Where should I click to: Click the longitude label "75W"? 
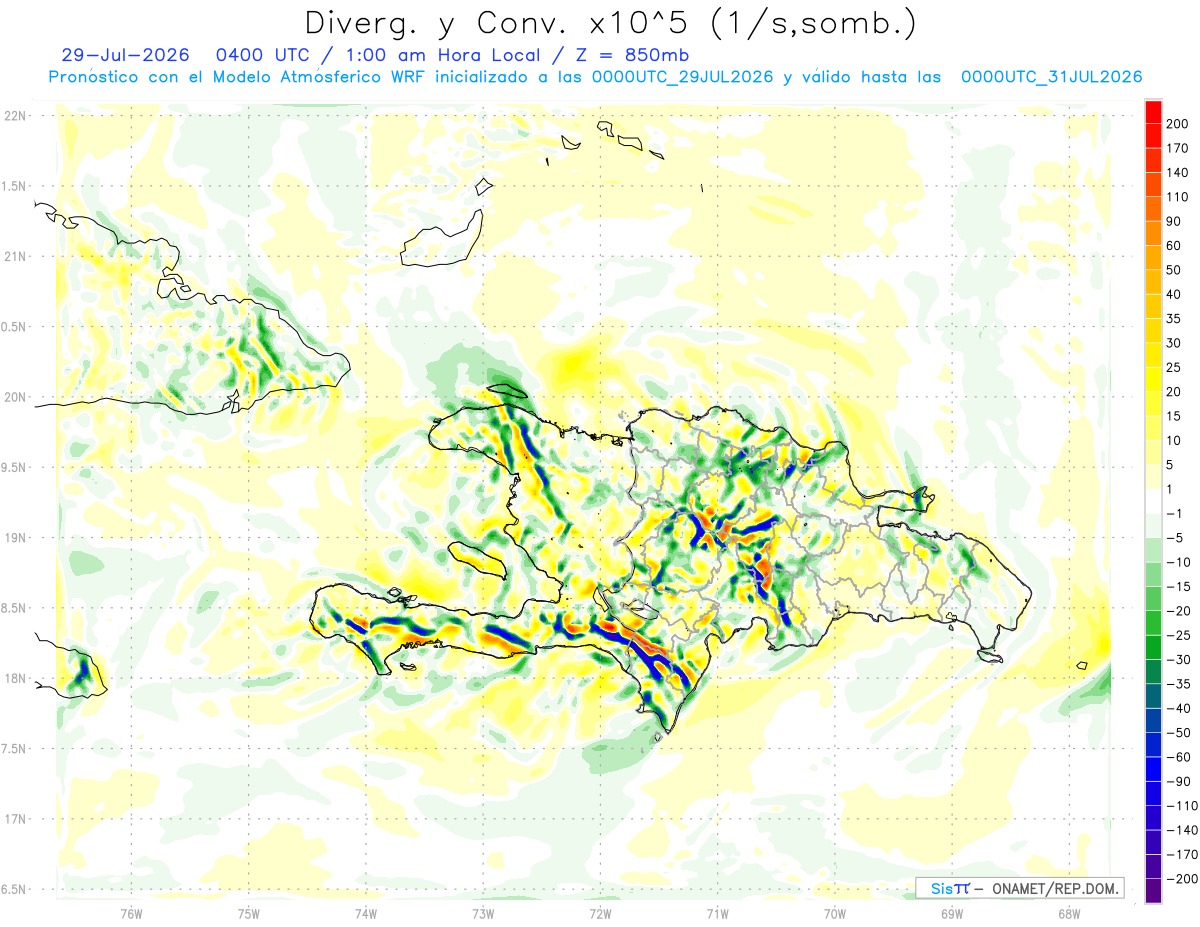[249, 913]
